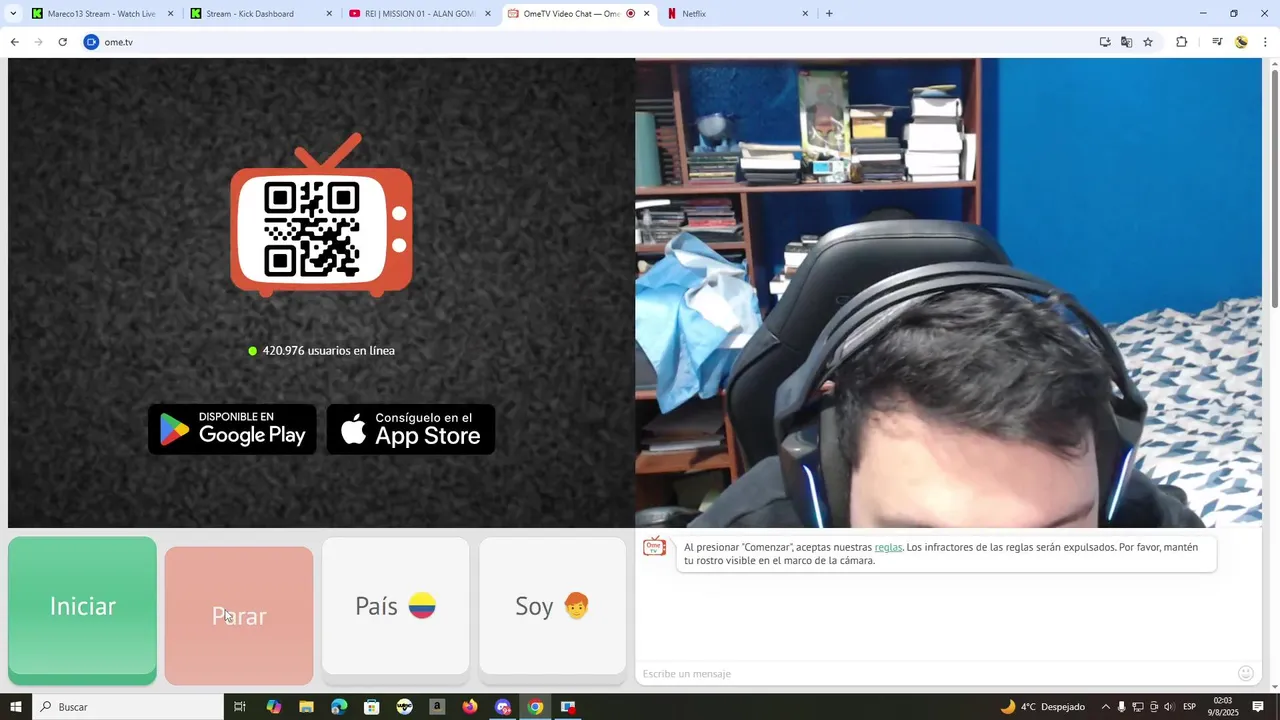This screenshot has height=720, width=1280.
Task: Open the Amazon taskbar icon
Action: (437, 707)
